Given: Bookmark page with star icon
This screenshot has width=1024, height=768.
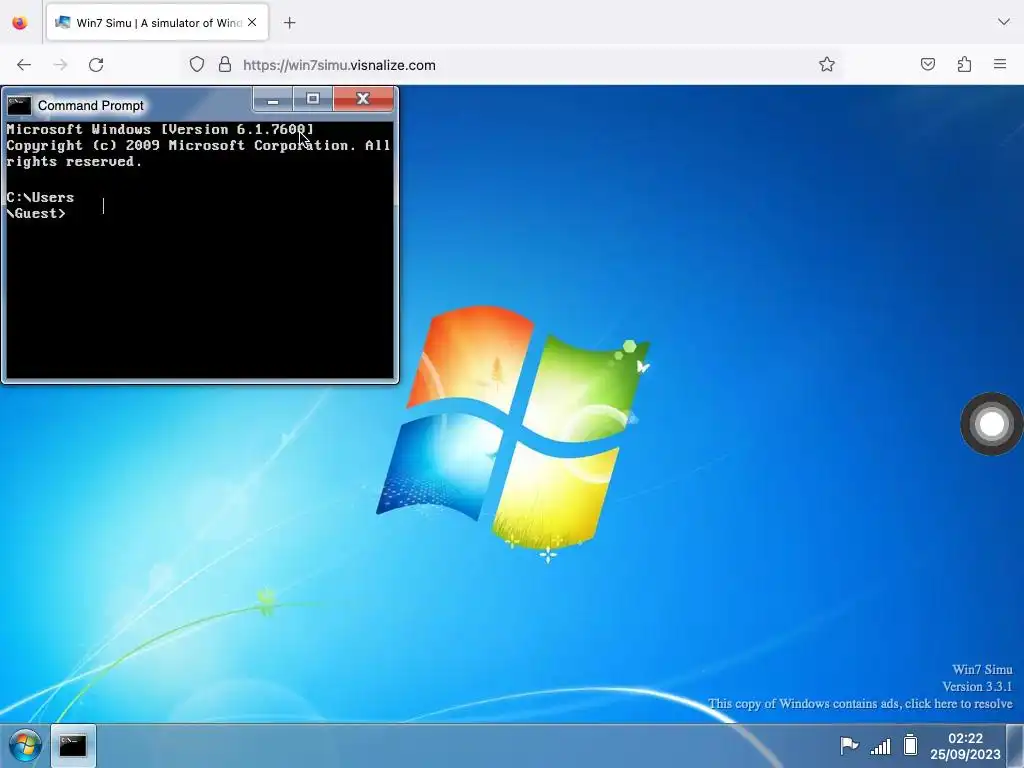Looking at the screenshot, I should click(x=827, y=64).
